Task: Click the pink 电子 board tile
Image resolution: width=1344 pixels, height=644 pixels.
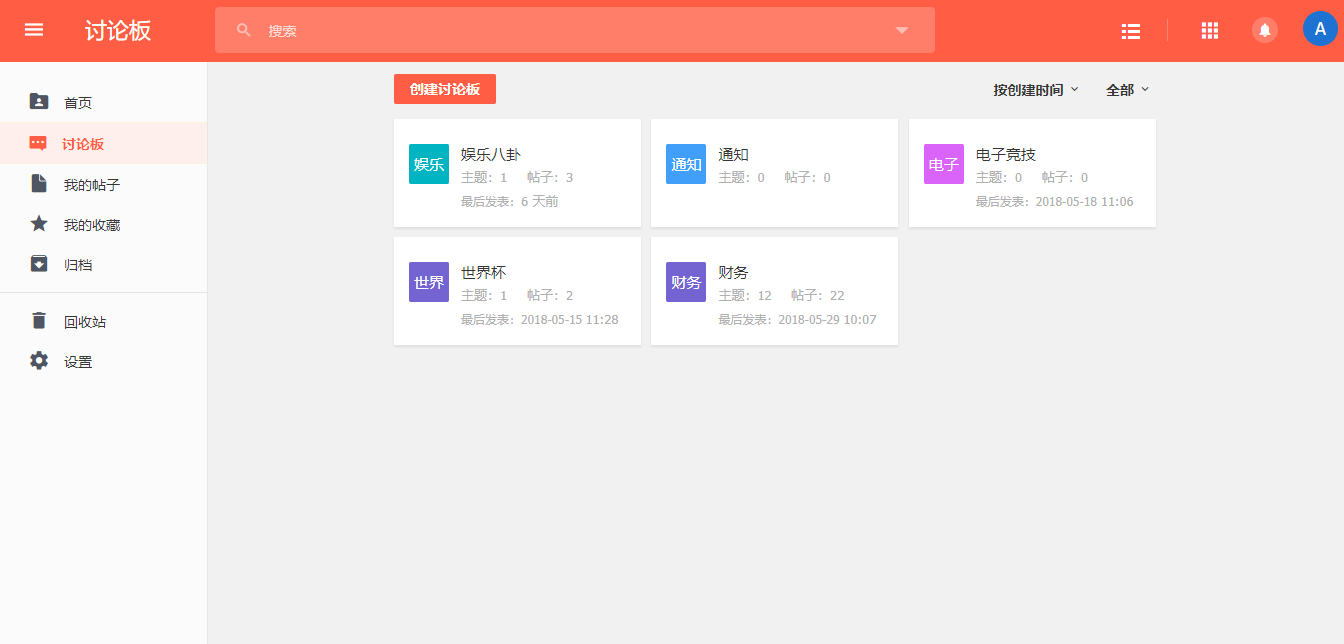Action: point(943,164)
